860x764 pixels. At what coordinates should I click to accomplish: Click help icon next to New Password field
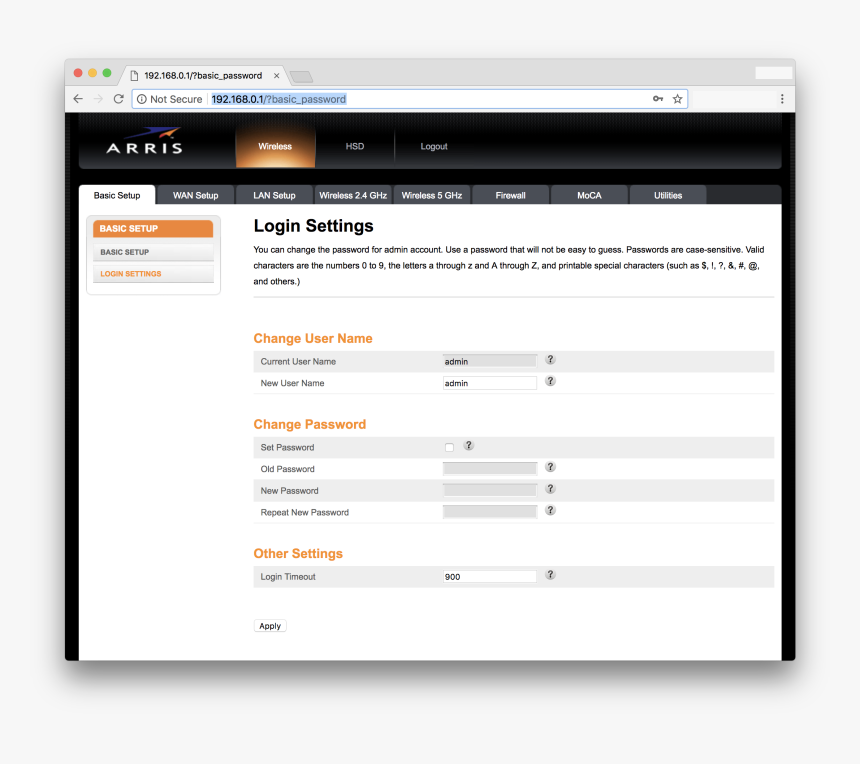point(550,488)
